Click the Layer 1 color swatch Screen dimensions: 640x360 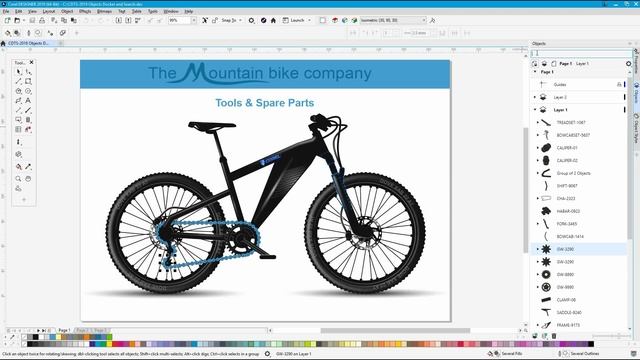[x=624, y=110]
